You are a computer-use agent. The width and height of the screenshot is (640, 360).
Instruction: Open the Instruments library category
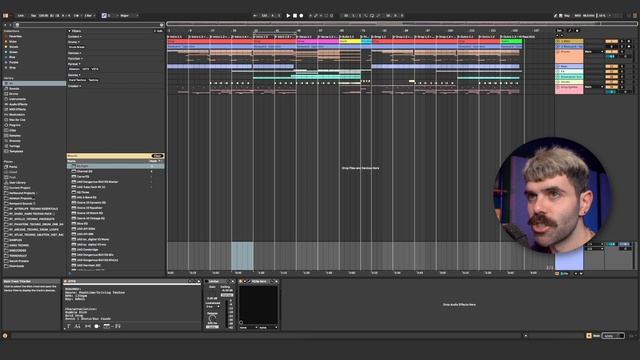17,99
